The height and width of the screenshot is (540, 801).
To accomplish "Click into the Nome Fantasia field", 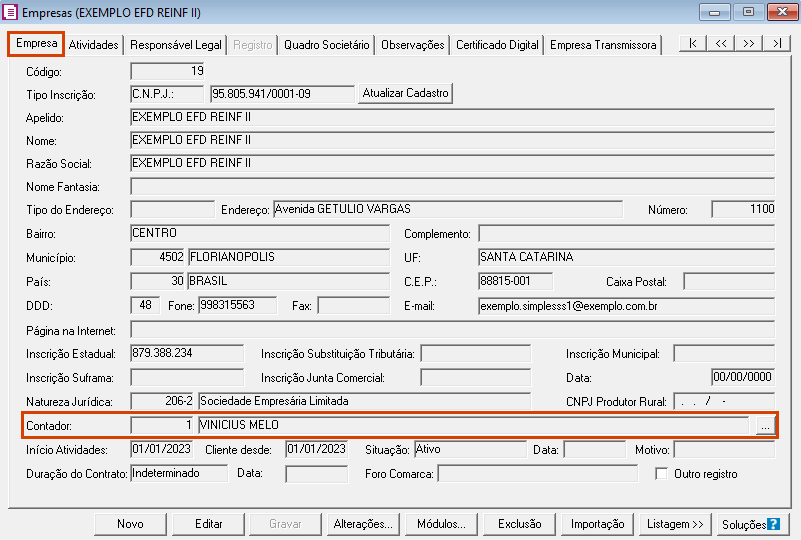I will point(452,187).
